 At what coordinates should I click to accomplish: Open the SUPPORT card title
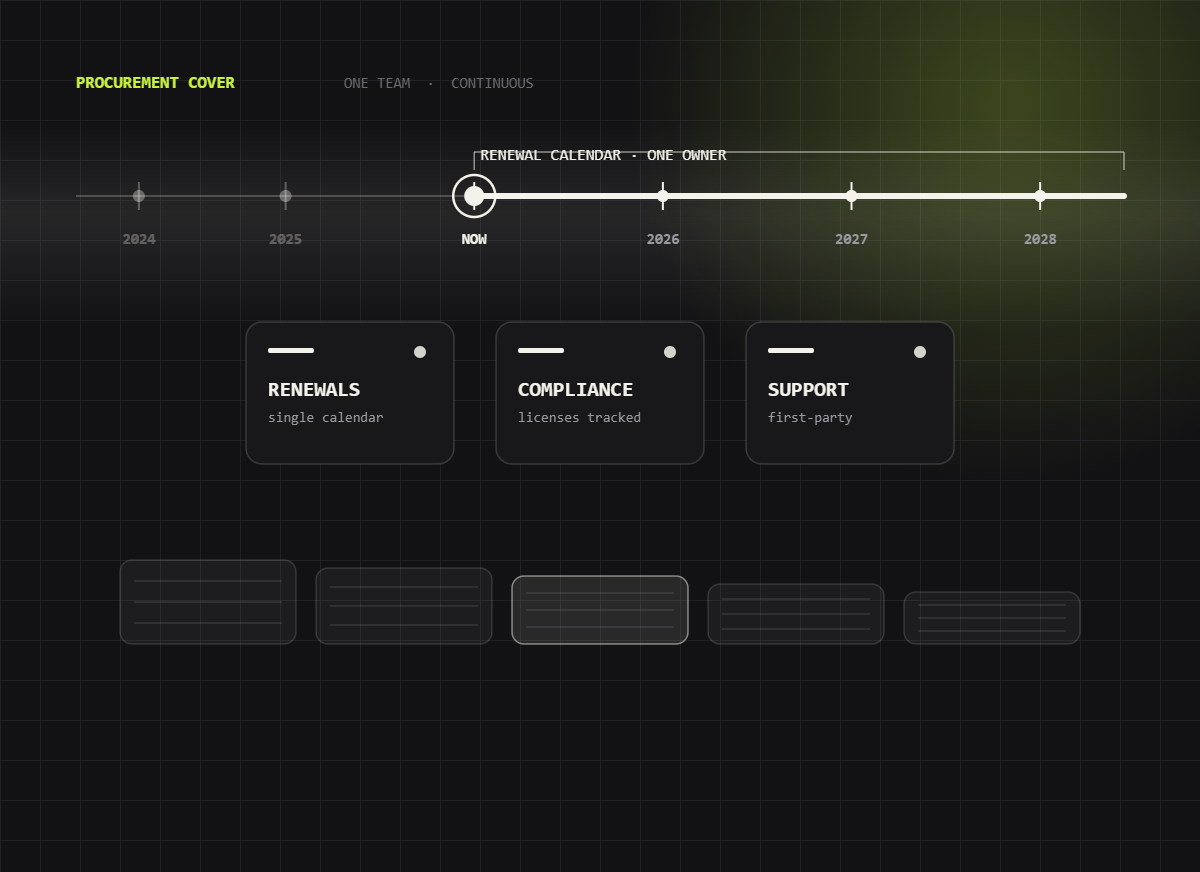[808, 390]
